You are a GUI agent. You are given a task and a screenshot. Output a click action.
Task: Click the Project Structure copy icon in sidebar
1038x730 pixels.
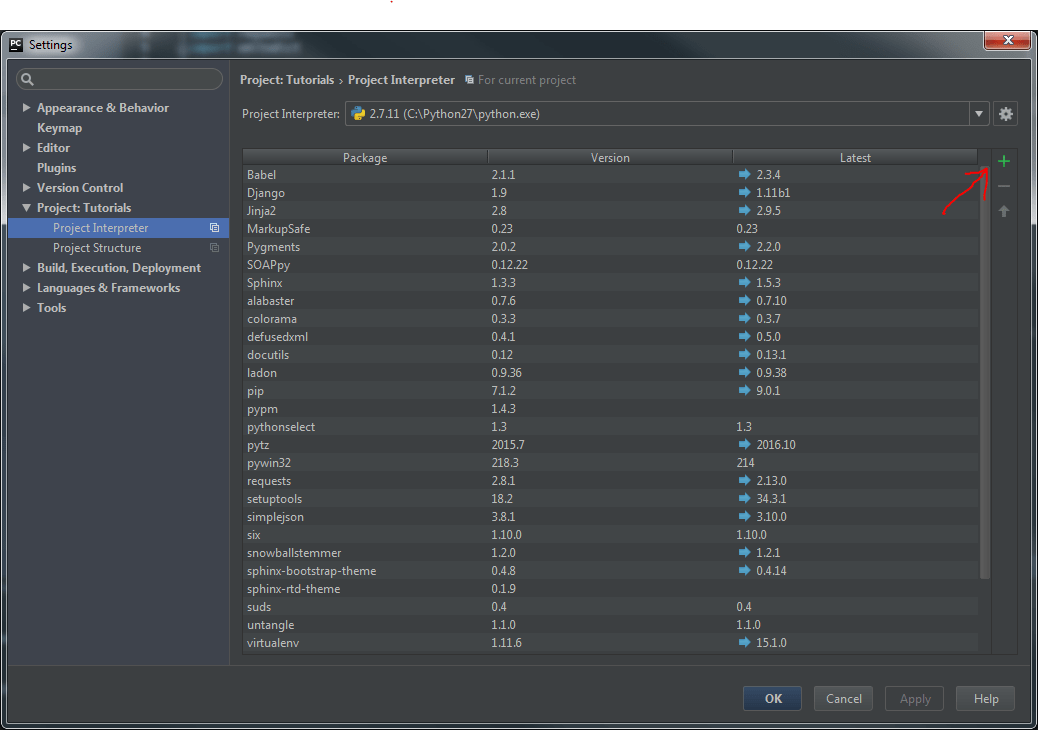(x=214, y=248)
